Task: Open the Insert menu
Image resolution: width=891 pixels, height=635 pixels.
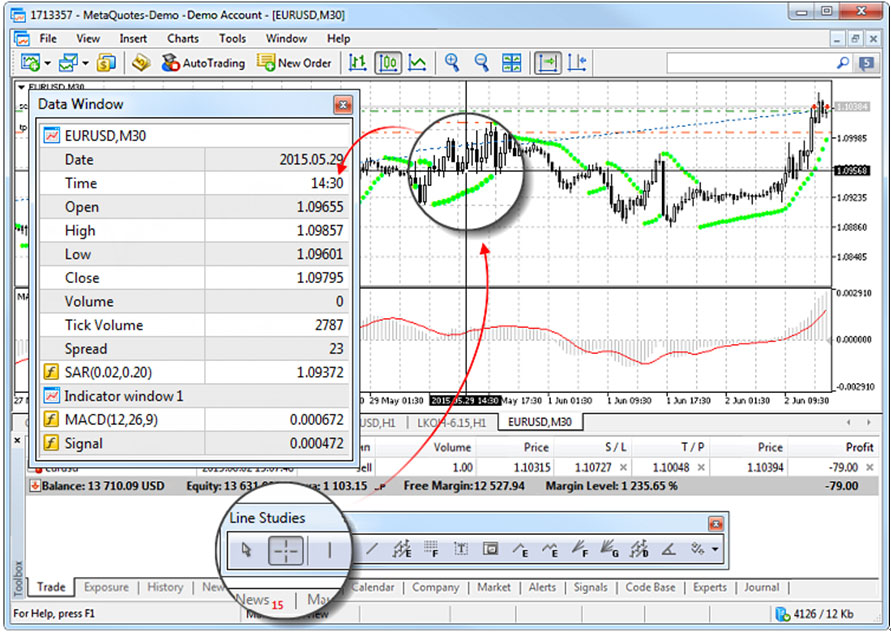Action: click(133, 39)
